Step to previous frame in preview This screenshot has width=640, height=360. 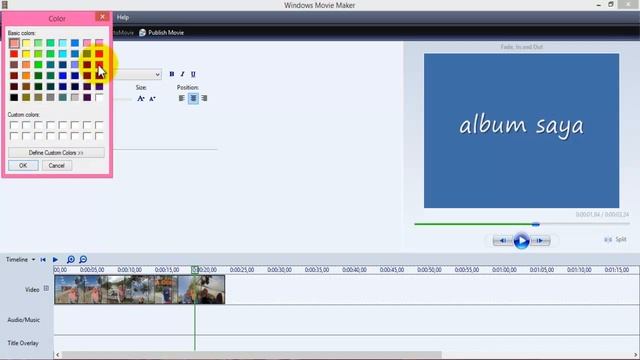[502, 241]
